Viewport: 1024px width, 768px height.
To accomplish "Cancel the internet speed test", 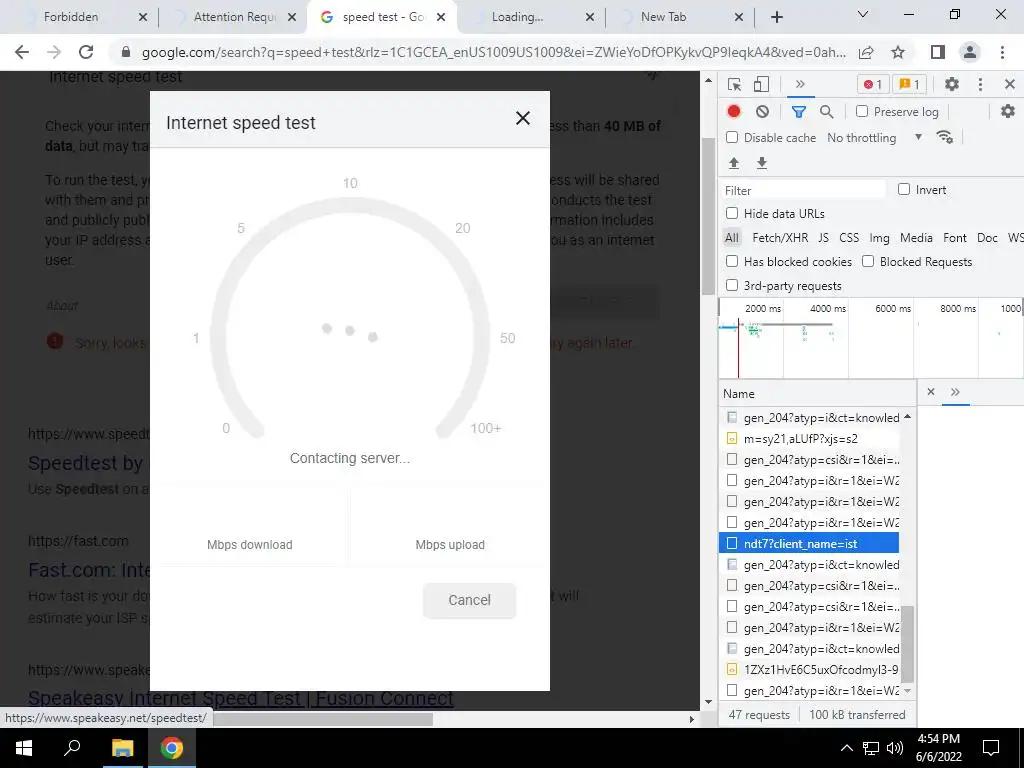I will pos(469,600).
